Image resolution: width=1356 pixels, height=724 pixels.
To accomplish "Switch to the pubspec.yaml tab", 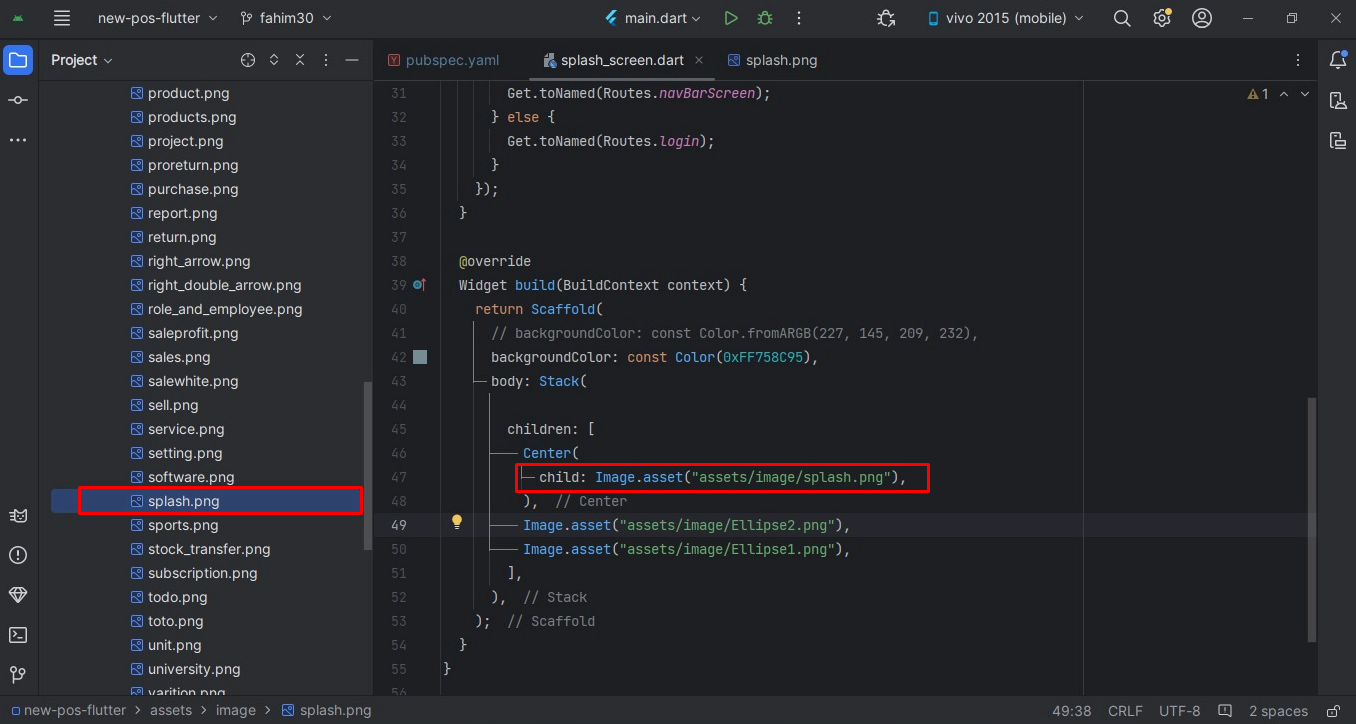I will point(444,60).
